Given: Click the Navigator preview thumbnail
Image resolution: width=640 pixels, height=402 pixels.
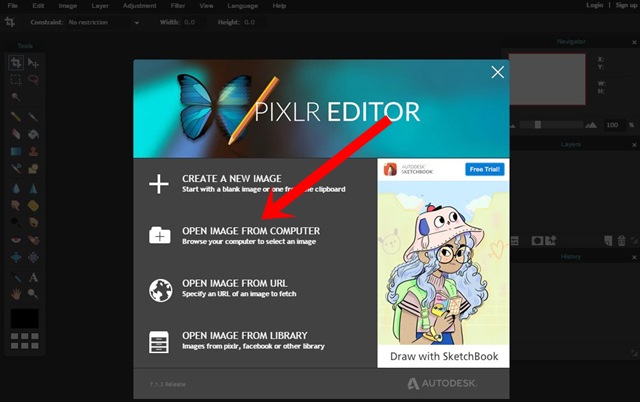Looking at the screenshot, I should point(547,79).
